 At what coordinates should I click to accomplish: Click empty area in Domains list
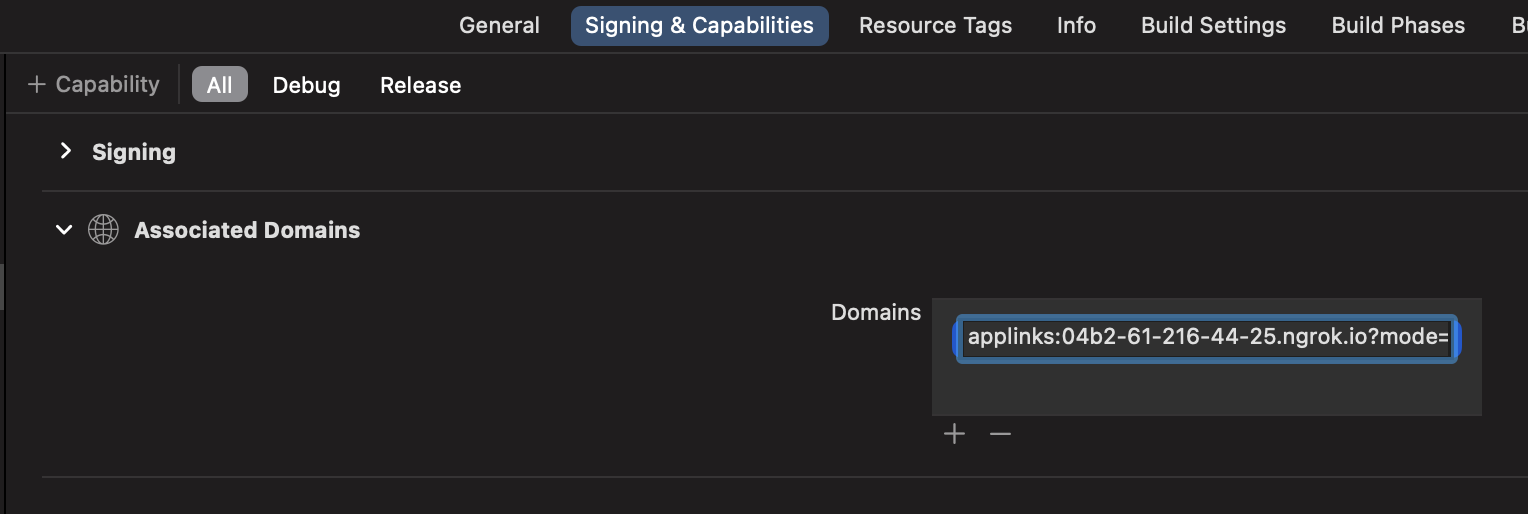pyautogui.click(x=1207, y=389)
